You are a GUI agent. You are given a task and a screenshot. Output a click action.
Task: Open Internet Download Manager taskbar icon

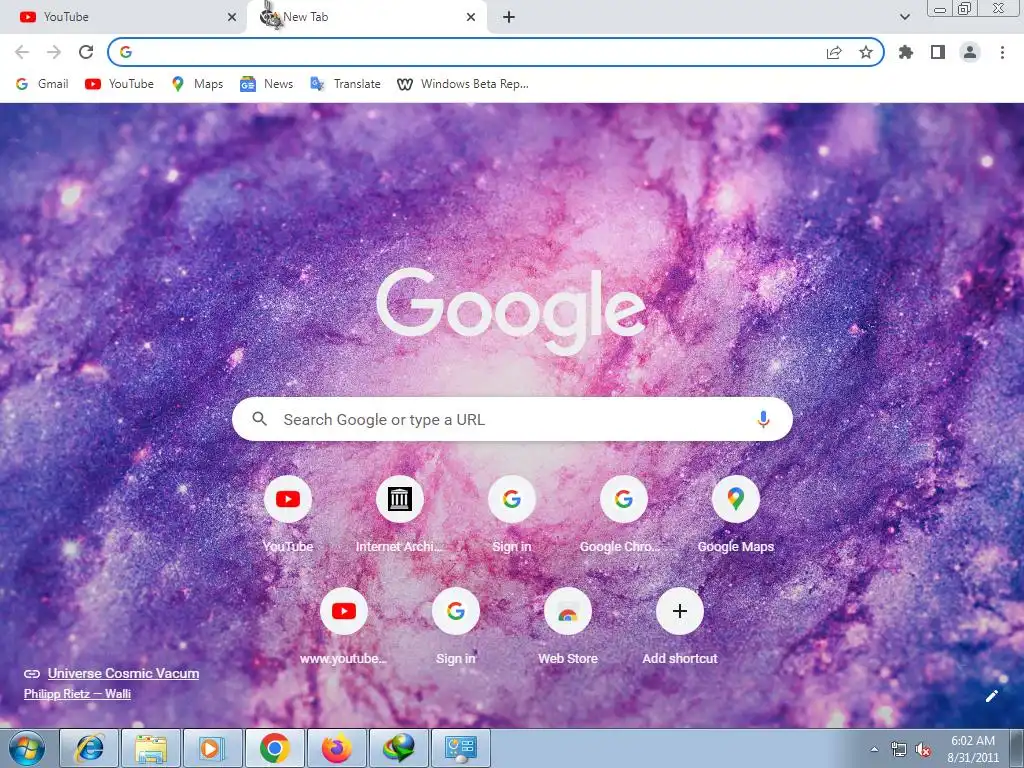(x=399, y=748)
